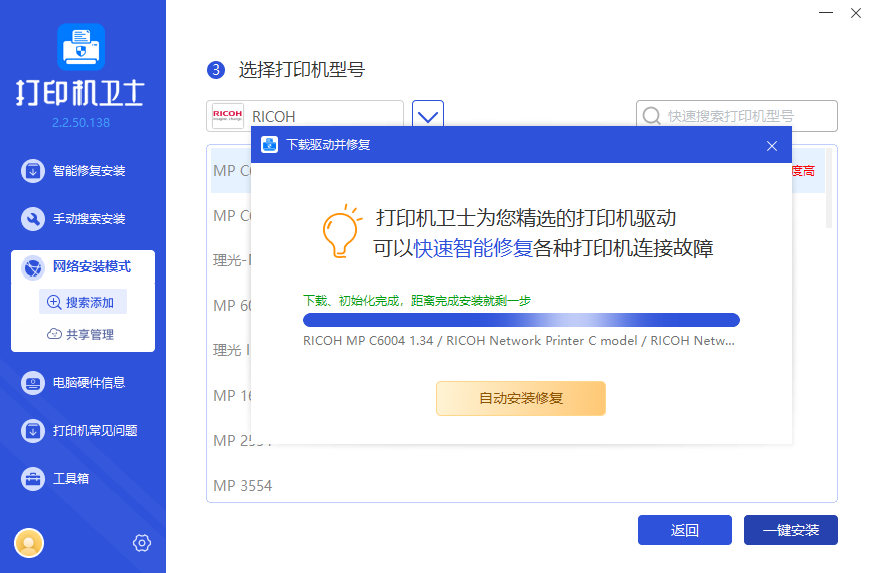875x573 pixels.
Task: Click the 打印机卫士 app logo icon
Action: (81, 47)
